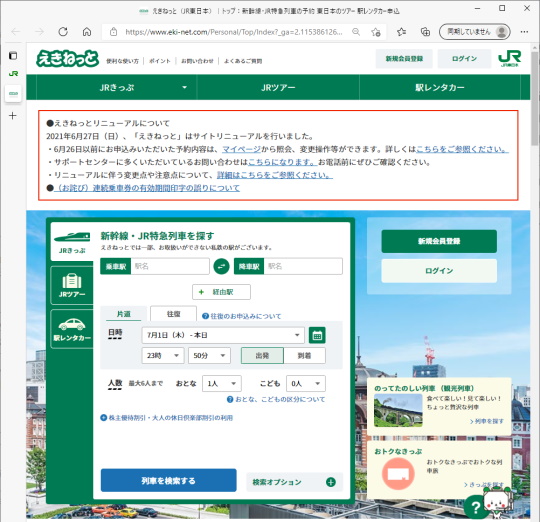Open ポイント header link
This screenshot has width=540, height=522.
point(160,61)
